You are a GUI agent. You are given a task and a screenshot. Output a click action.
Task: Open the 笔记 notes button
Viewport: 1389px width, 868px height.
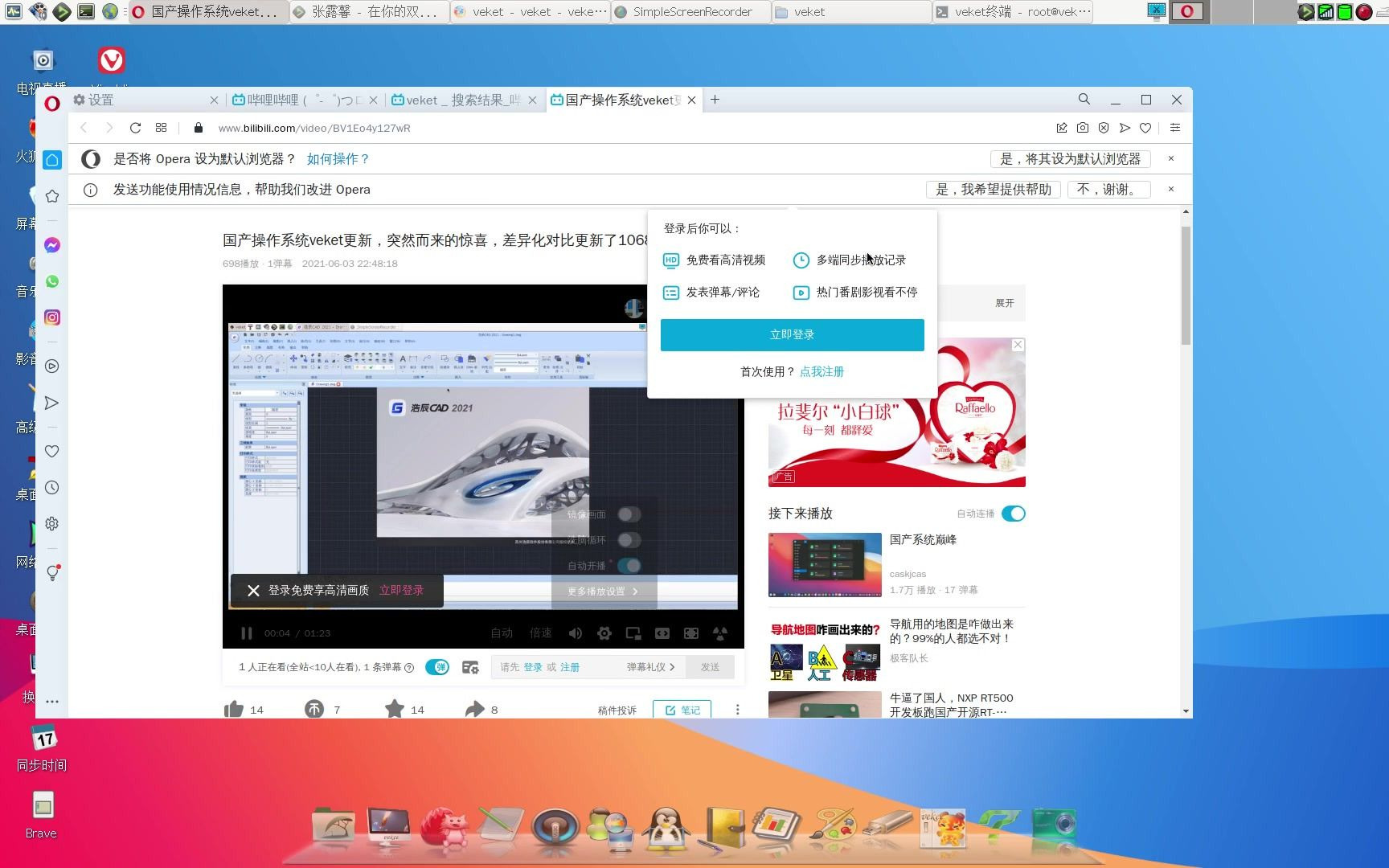point(682,710)
